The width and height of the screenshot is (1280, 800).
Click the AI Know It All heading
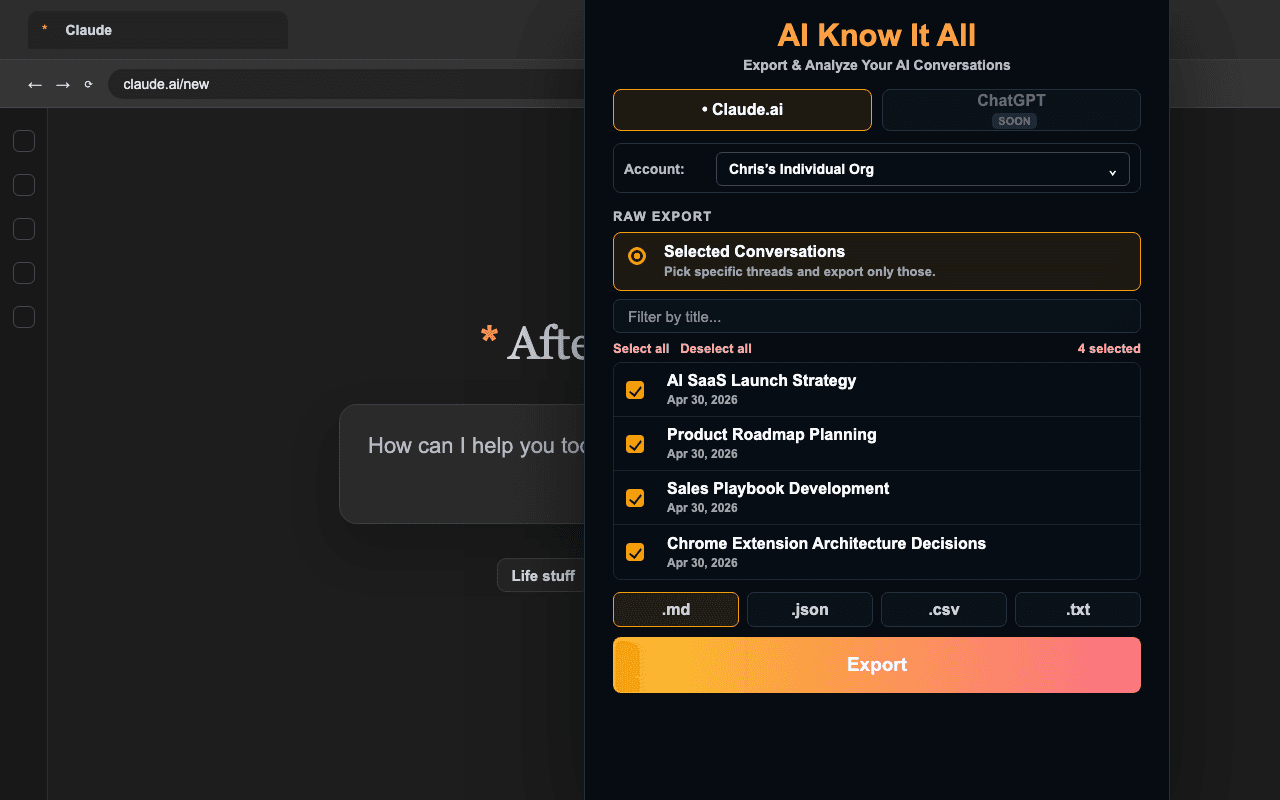click(877, 35)
